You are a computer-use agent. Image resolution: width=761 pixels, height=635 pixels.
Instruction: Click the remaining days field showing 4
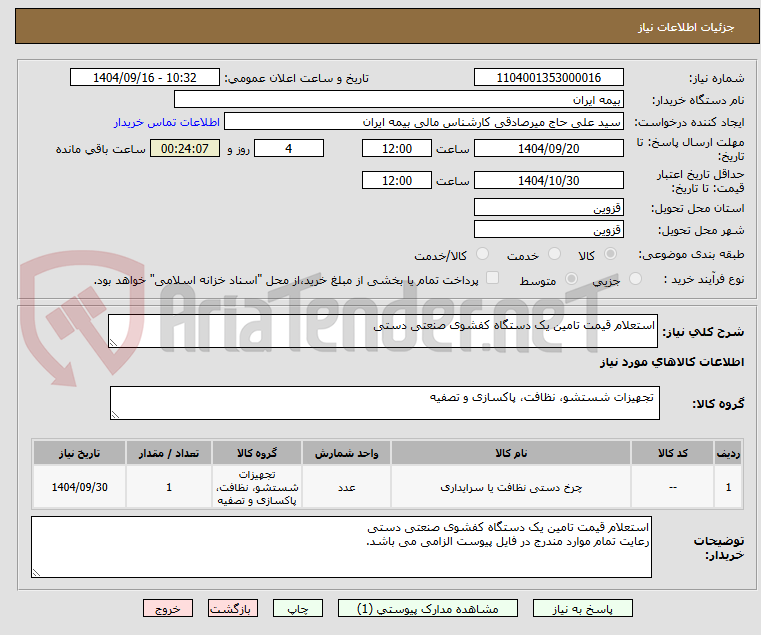289,149
